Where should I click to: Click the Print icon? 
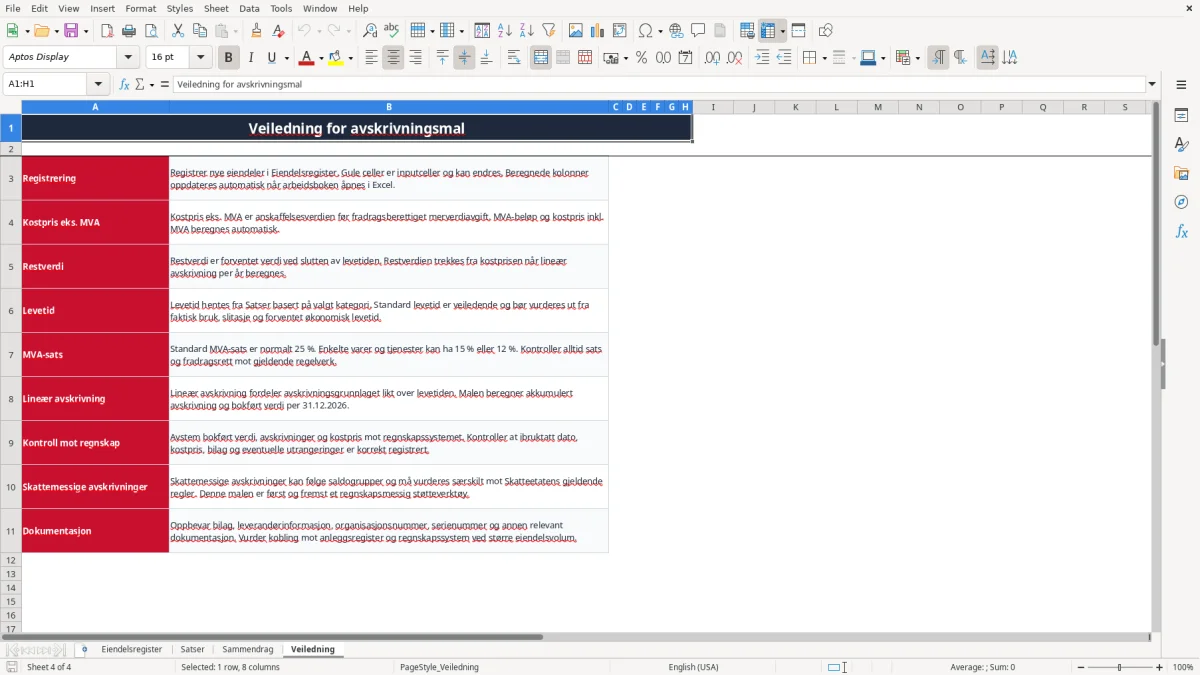pyautogui.click(x=129, y=31)
